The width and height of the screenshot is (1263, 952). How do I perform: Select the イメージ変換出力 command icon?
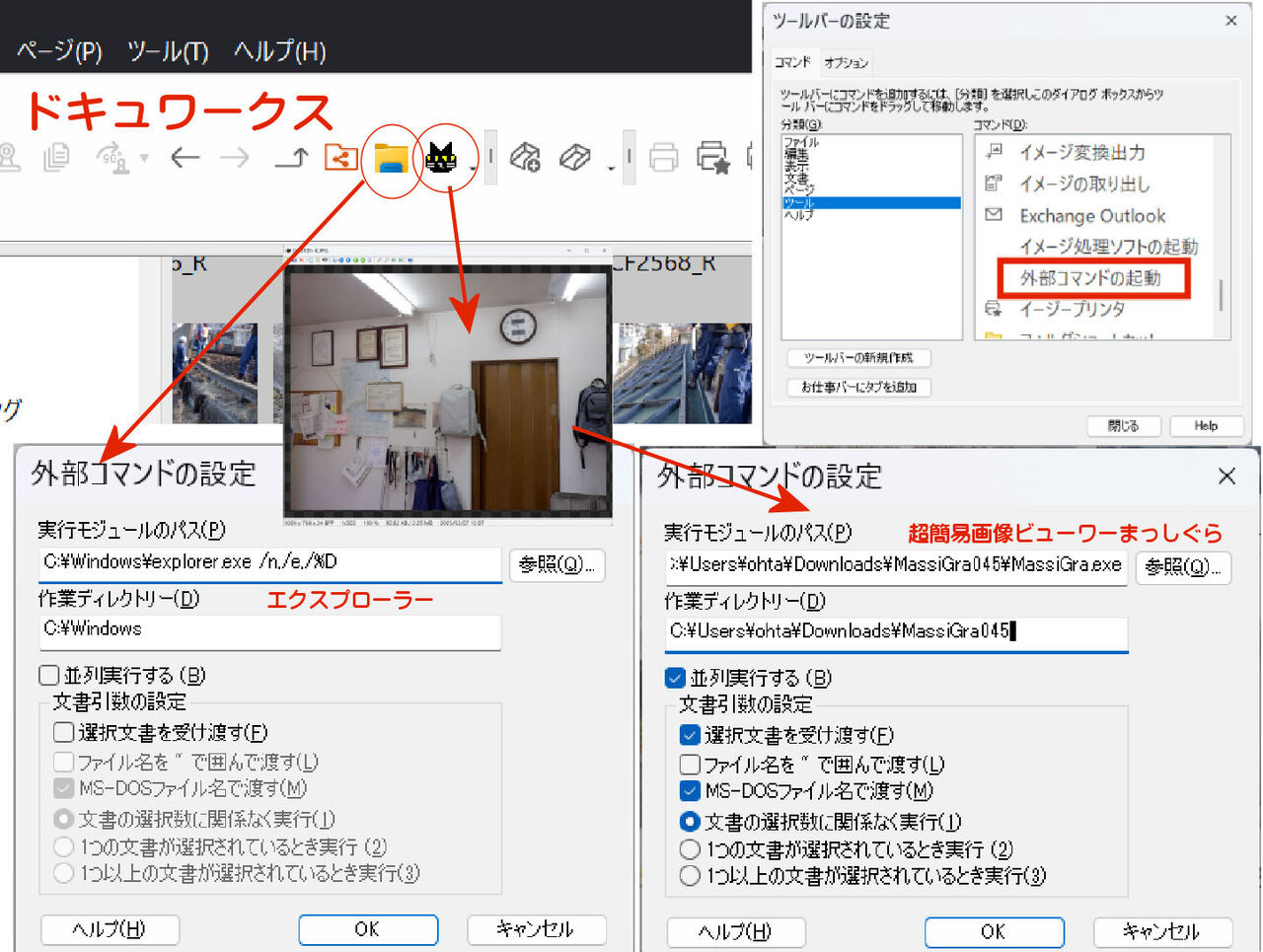994,152
